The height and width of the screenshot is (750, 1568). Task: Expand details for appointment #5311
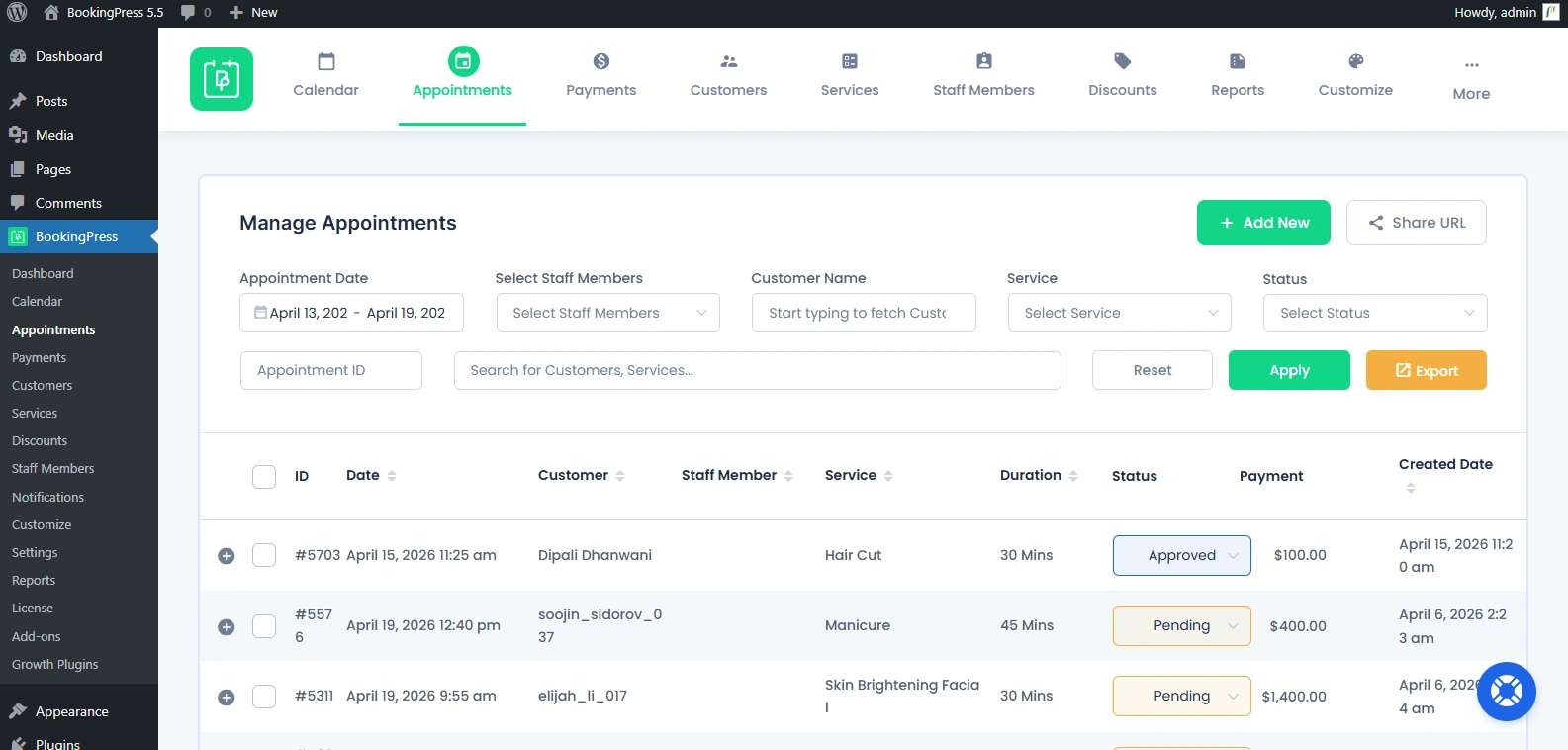point(227,697)
